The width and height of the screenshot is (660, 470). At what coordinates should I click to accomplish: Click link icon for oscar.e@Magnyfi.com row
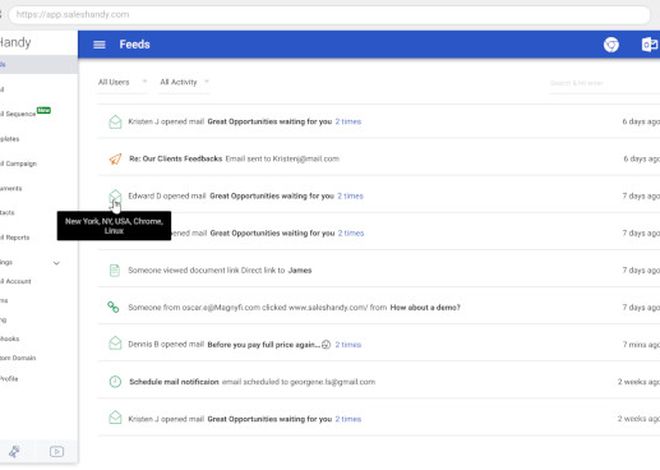point(113,307)
